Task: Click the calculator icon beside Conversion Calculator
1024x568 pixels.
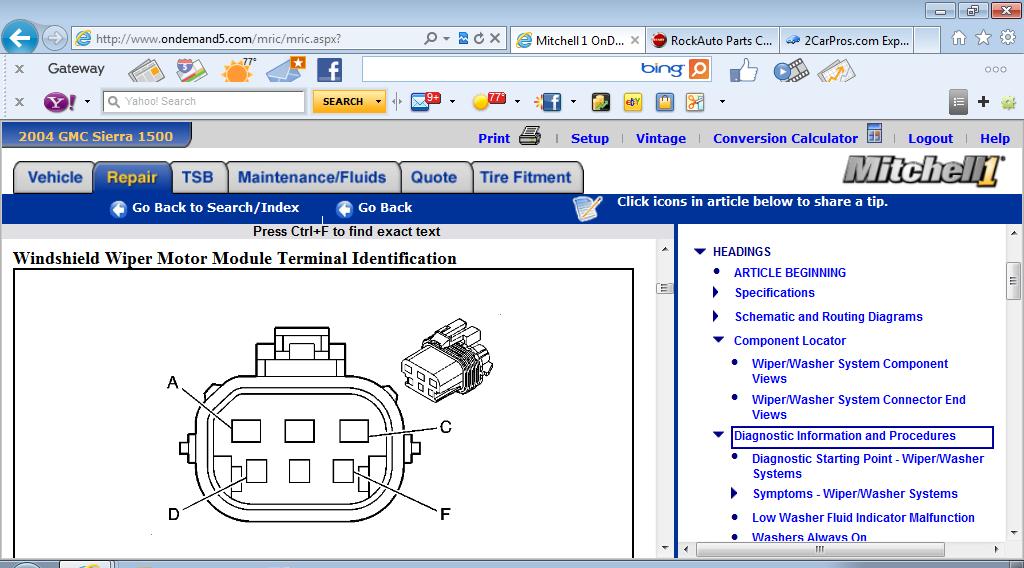Action: pos(874,133)
